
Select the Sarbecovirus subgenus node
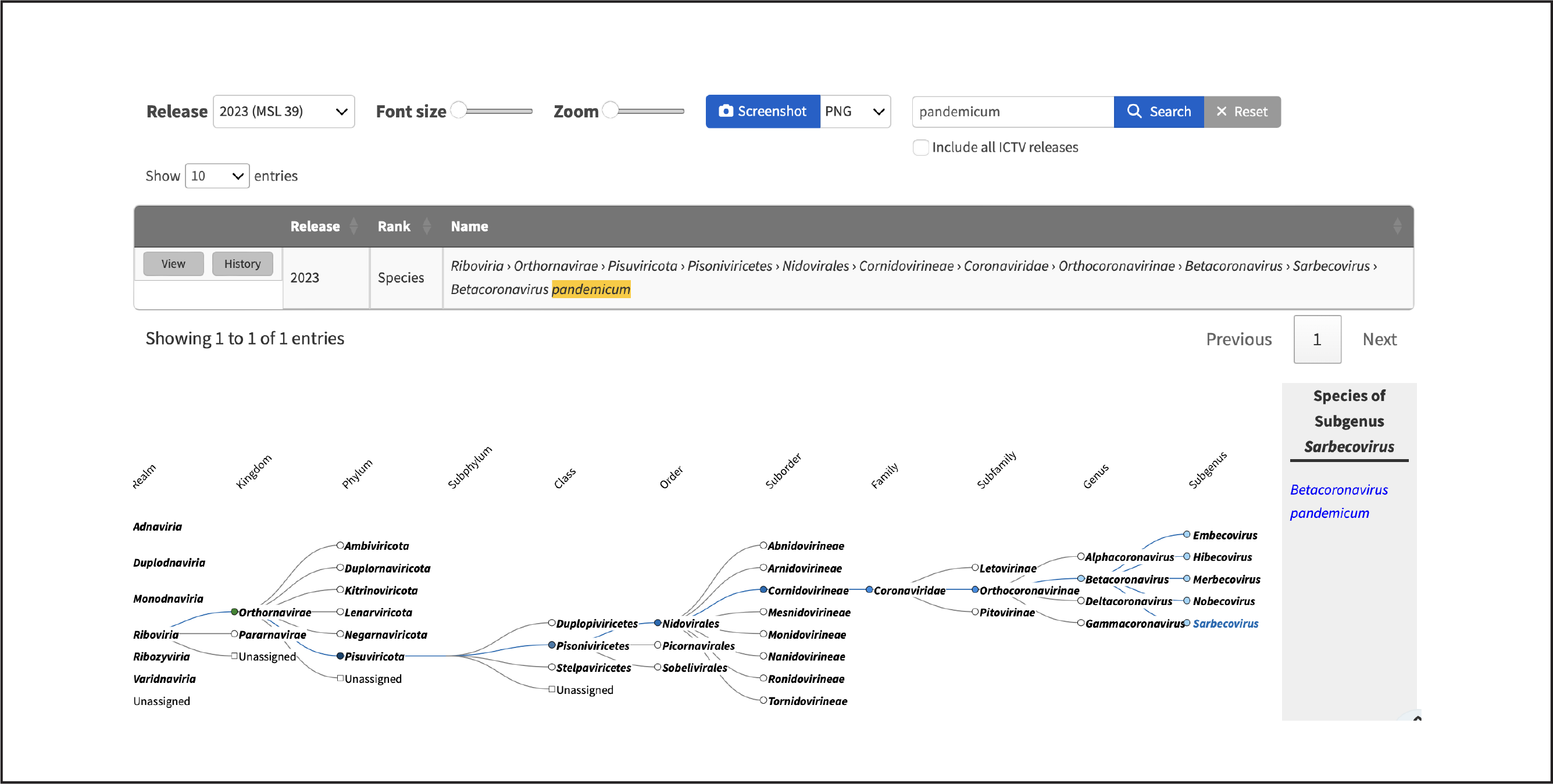[1224, 623]
